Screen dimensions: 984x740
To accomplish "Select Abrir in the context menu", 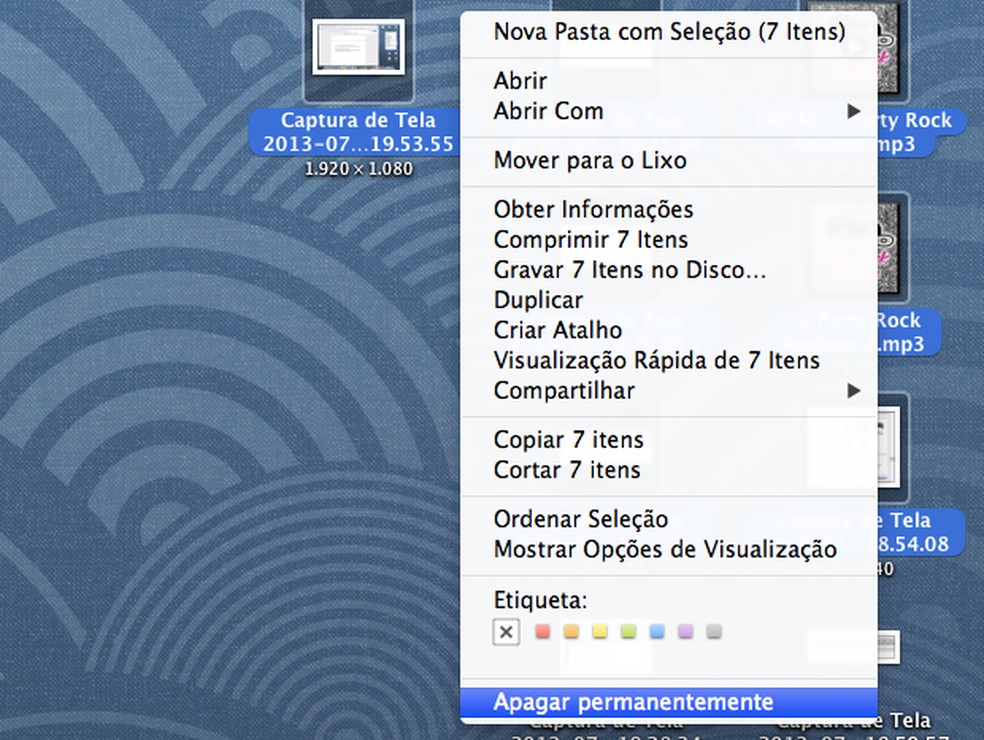I will [669, 80].
